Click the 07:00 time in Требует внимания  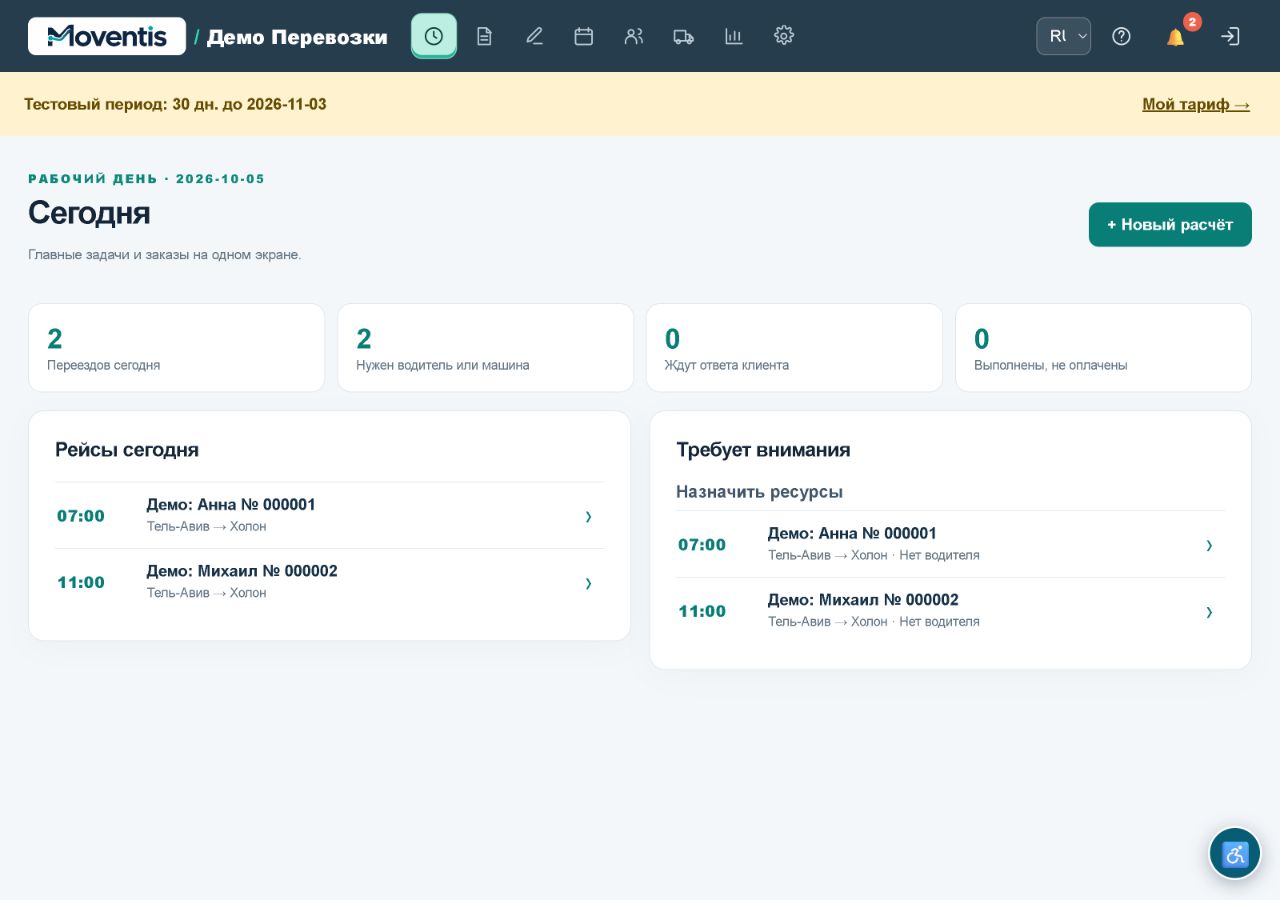pyautogui.click(x=702, y=545)
